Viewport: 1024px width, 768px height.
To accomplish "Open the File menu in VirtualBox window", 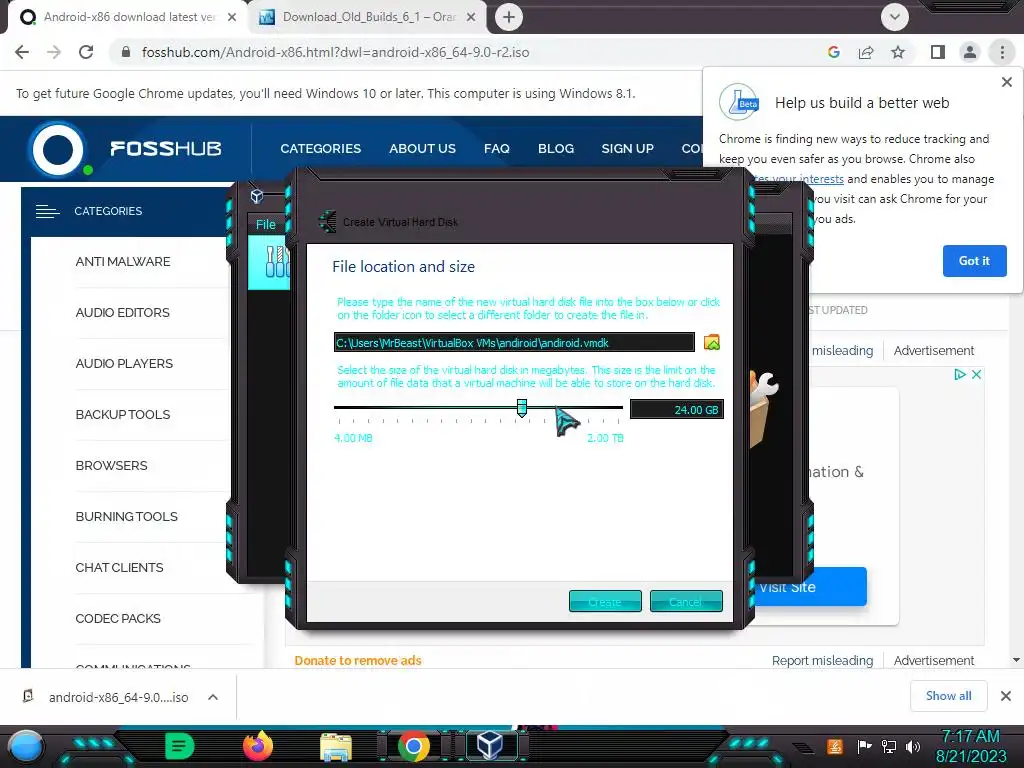I will click(x=266, y=225).
